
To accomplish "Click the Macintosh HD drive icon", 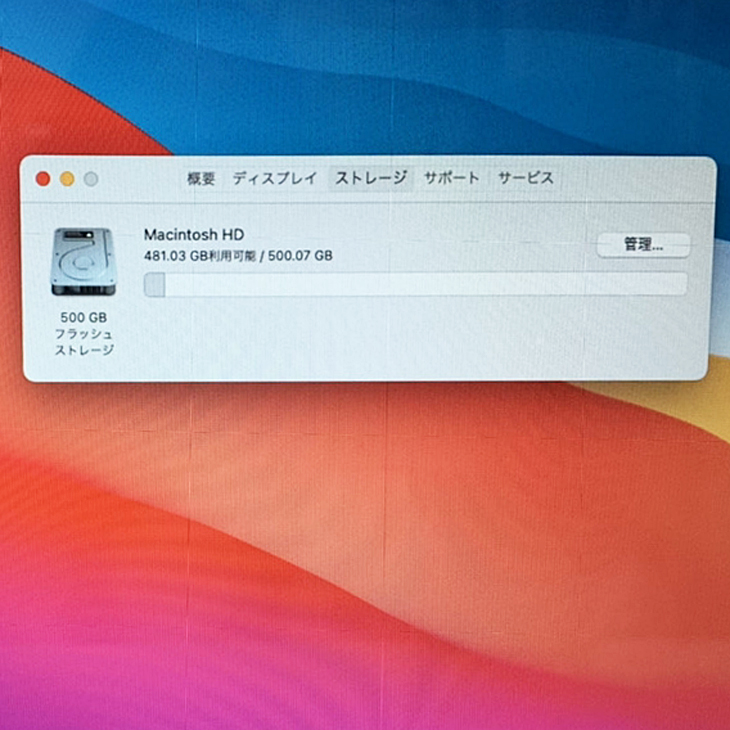I will [x=83, y=263].
